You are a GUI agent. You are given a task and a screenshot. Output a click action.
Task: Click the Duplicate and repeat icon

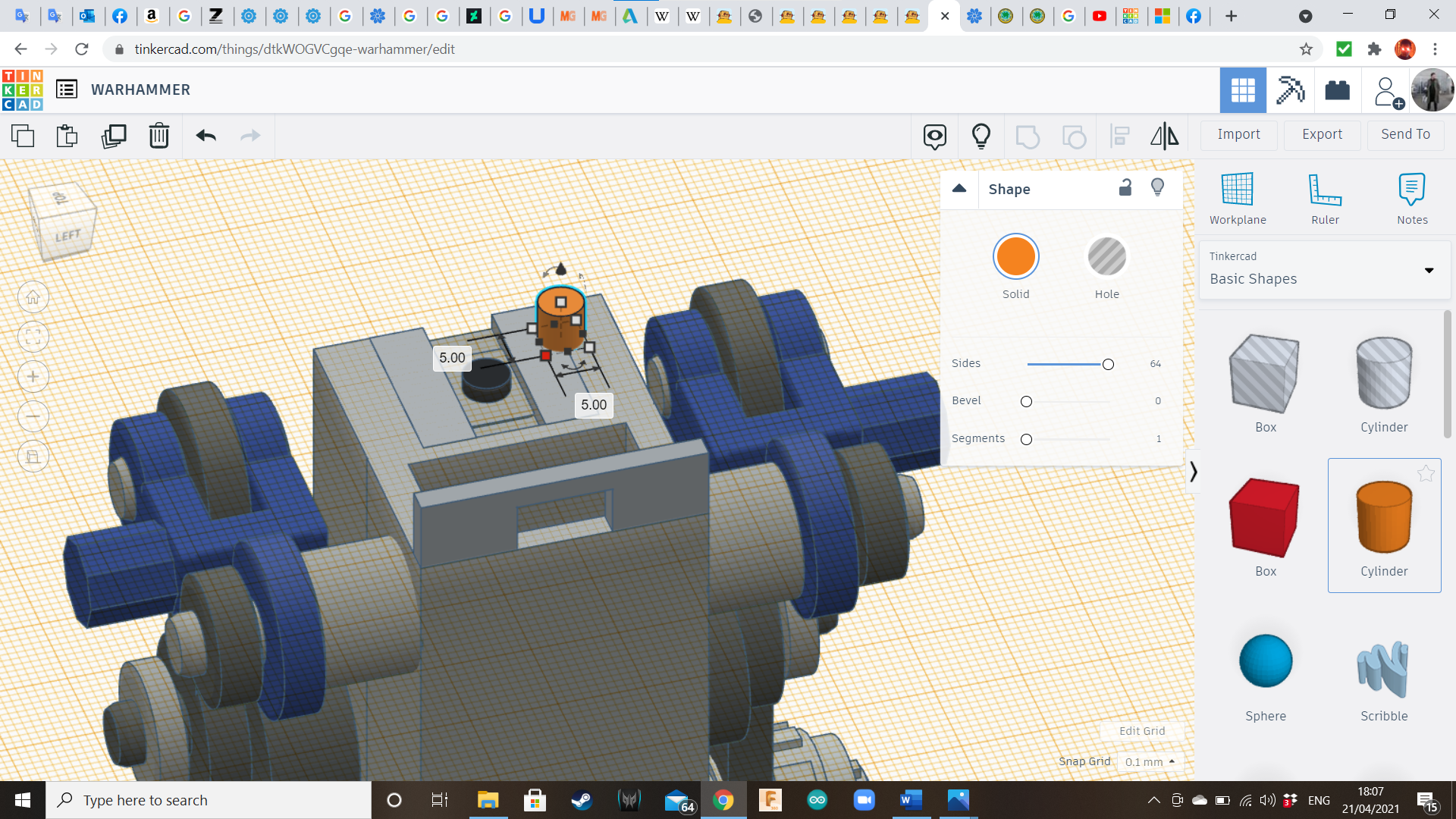pyautogui.click(x=114, y=136)
